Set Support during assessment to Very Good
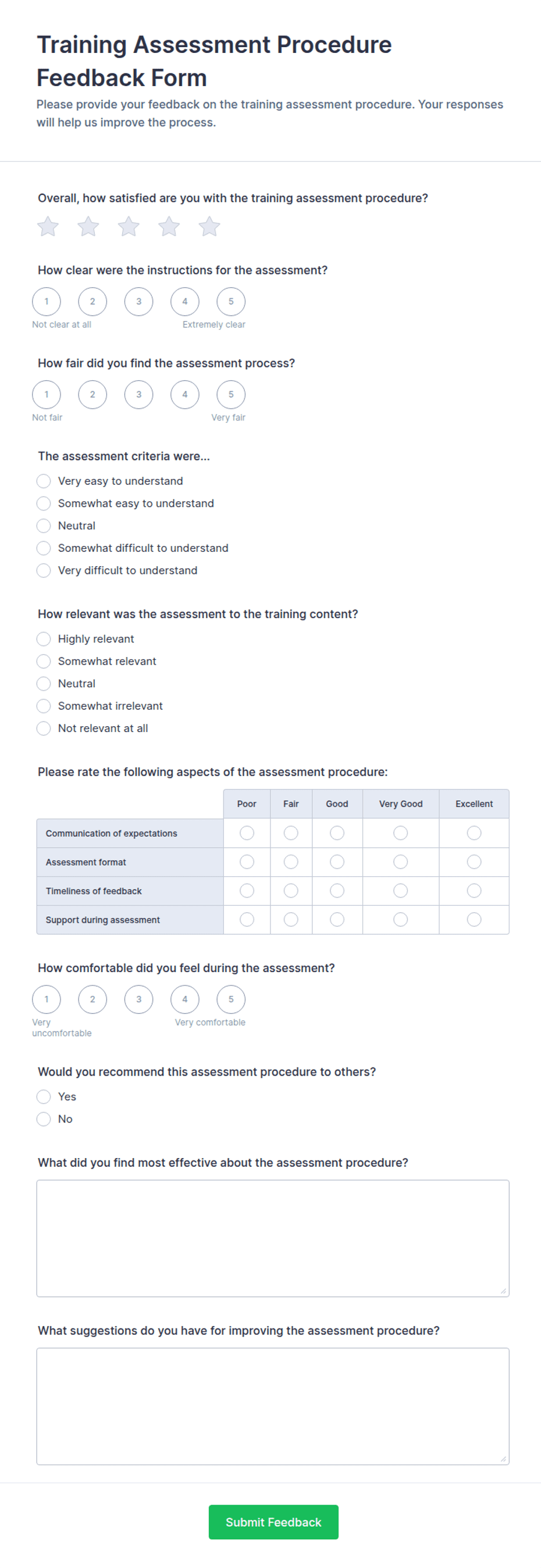541x1568 pixels. pos(400,919)
